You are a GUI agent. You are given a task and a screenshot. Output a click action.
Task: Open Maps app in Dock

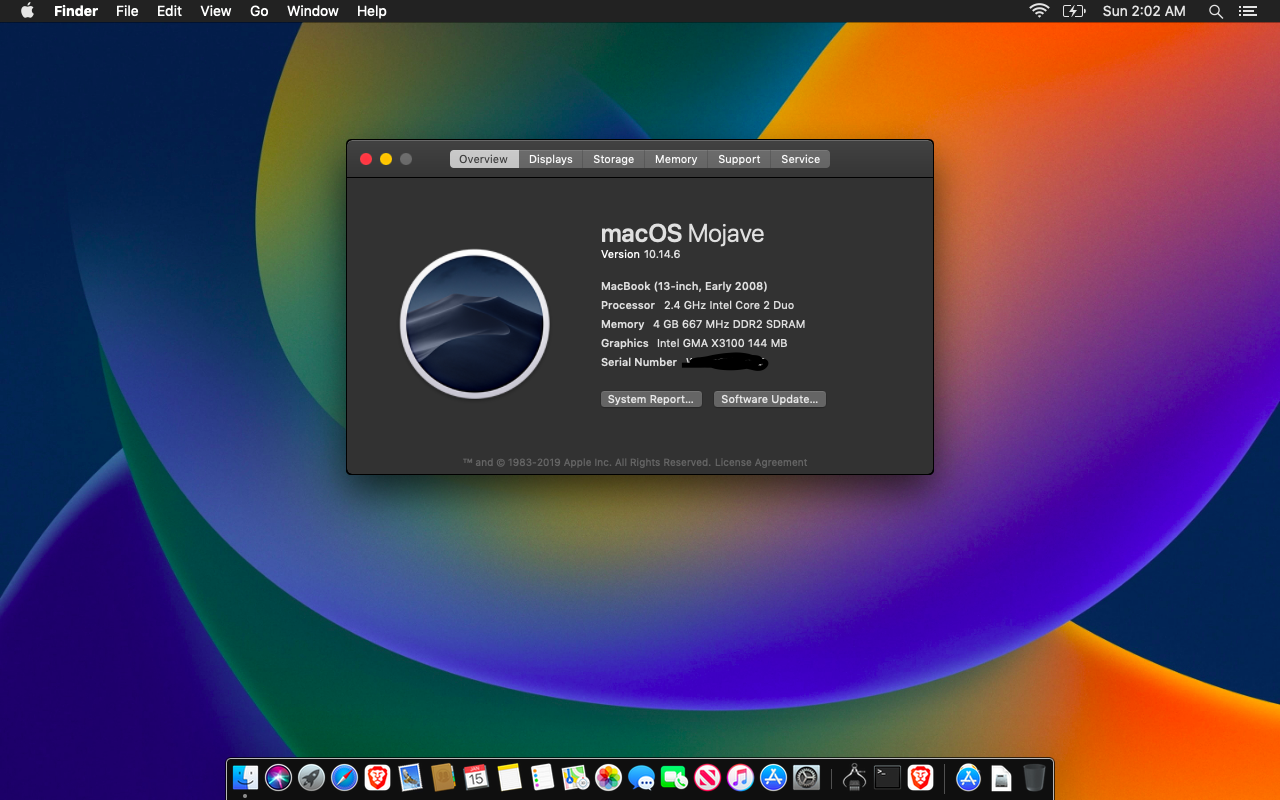pos(575,777)
